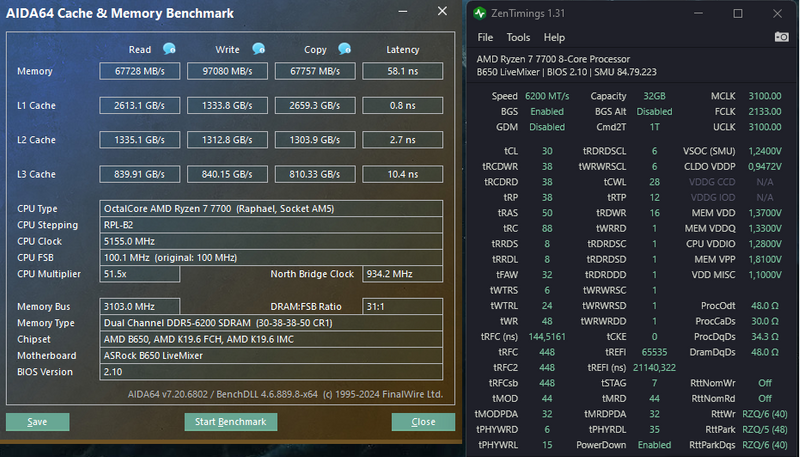
Task: Click the Copy info bubble icon
Action: pyautogui.click(x=344, y=49)
